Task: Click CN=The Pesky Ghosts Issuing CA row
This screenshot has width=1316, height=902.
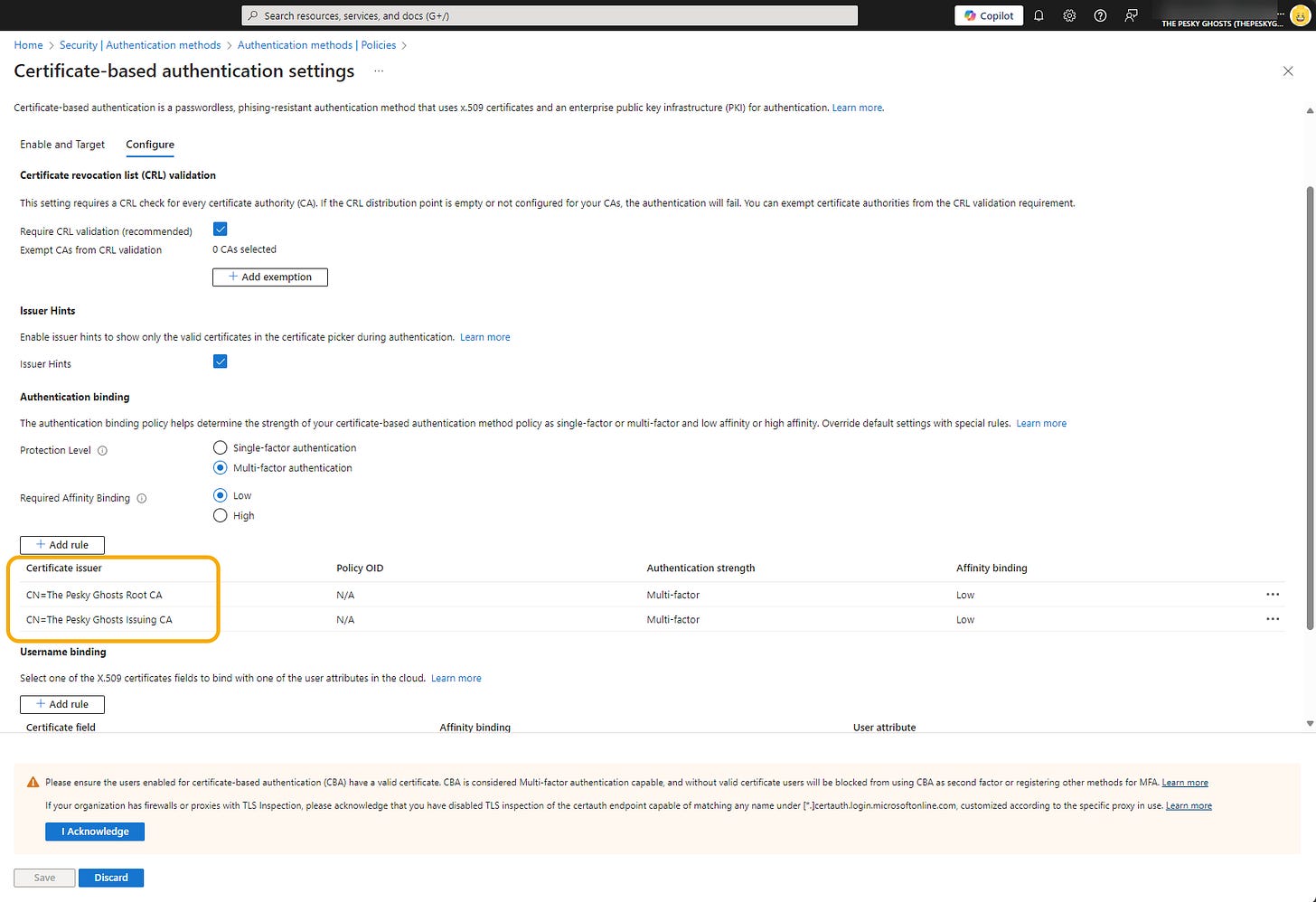Action: coord(653,619)
